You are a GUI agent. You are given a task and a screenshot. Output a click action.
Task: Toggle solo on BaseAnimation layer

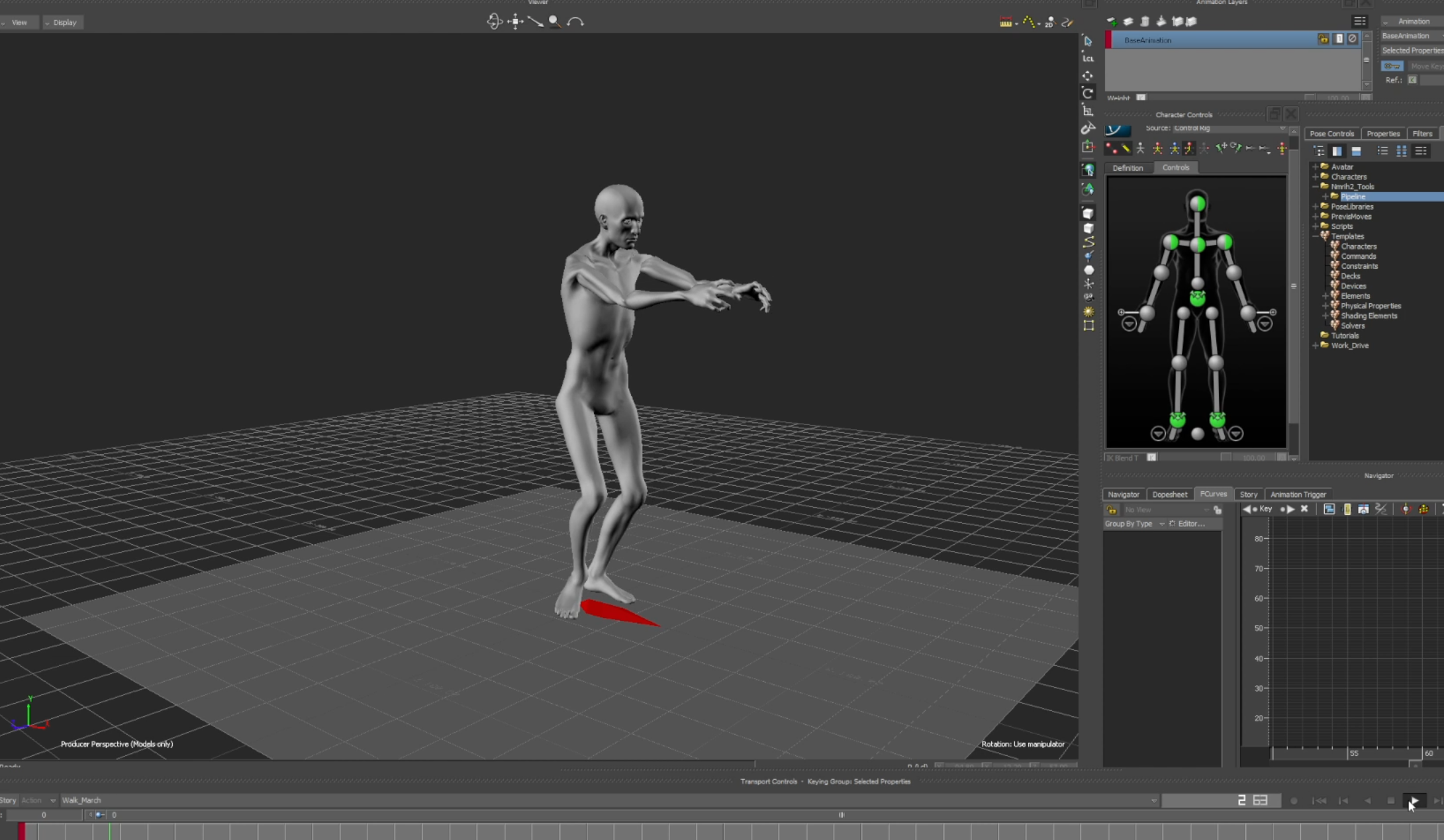1339,40
